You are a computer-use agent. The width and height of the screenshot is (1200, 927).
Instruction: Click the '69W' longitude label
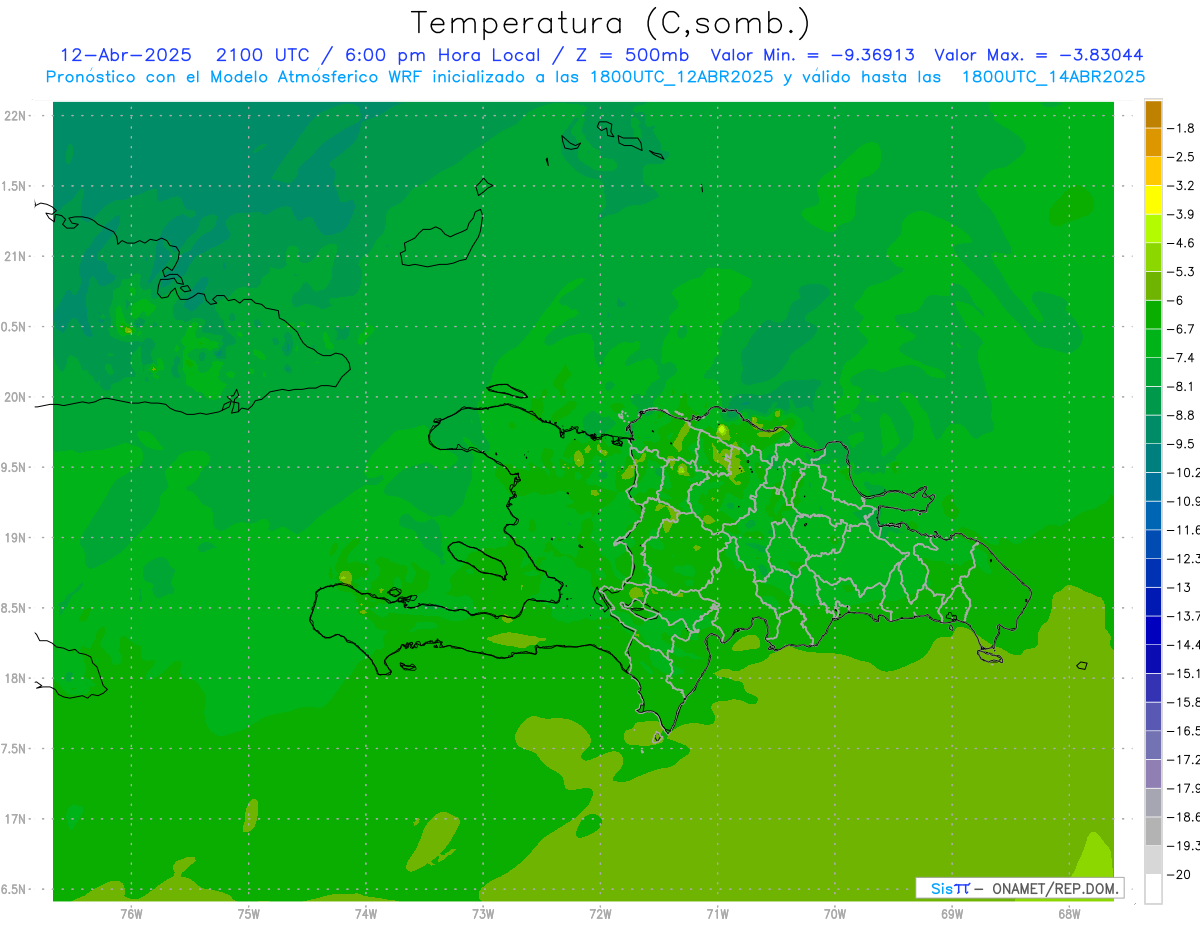(x=952, y=913)
